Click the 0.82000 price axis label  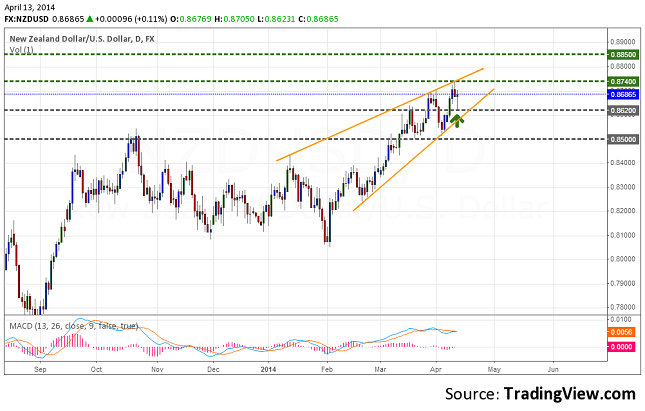[x=624, y=211]
